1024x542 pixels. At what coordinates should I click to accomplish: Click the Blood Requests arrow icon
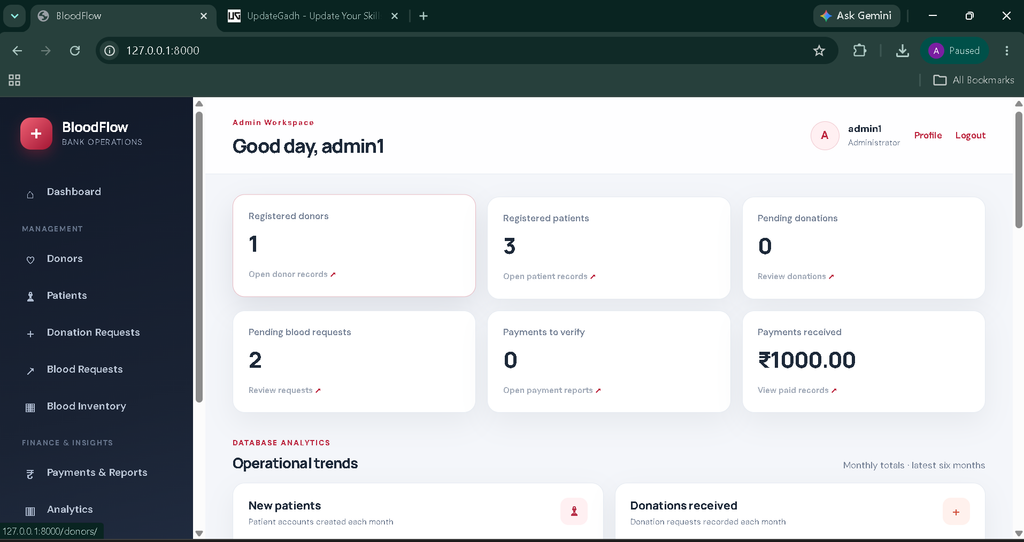coord(30,371)
